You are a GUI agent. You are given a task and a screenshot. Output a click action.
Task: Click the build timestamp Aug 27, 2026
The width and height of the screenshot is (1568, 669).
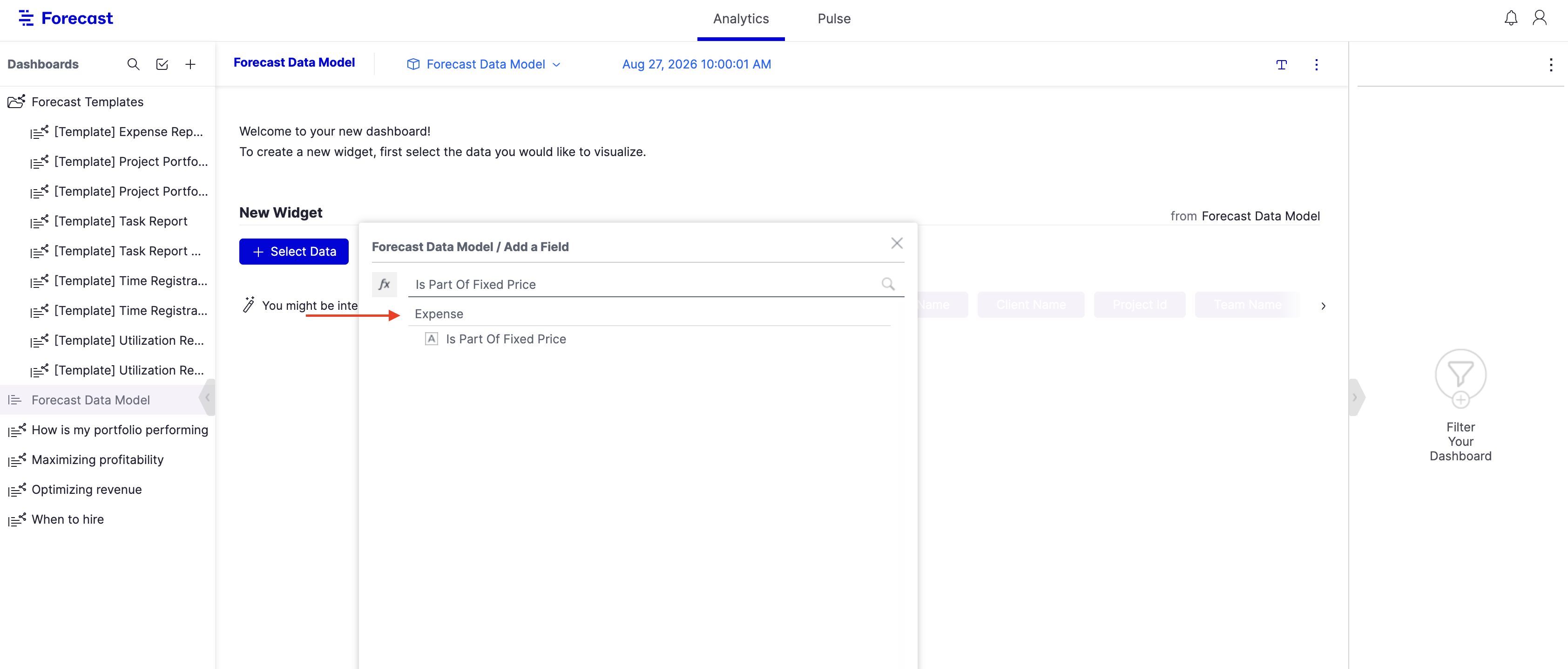click(696, 64)
